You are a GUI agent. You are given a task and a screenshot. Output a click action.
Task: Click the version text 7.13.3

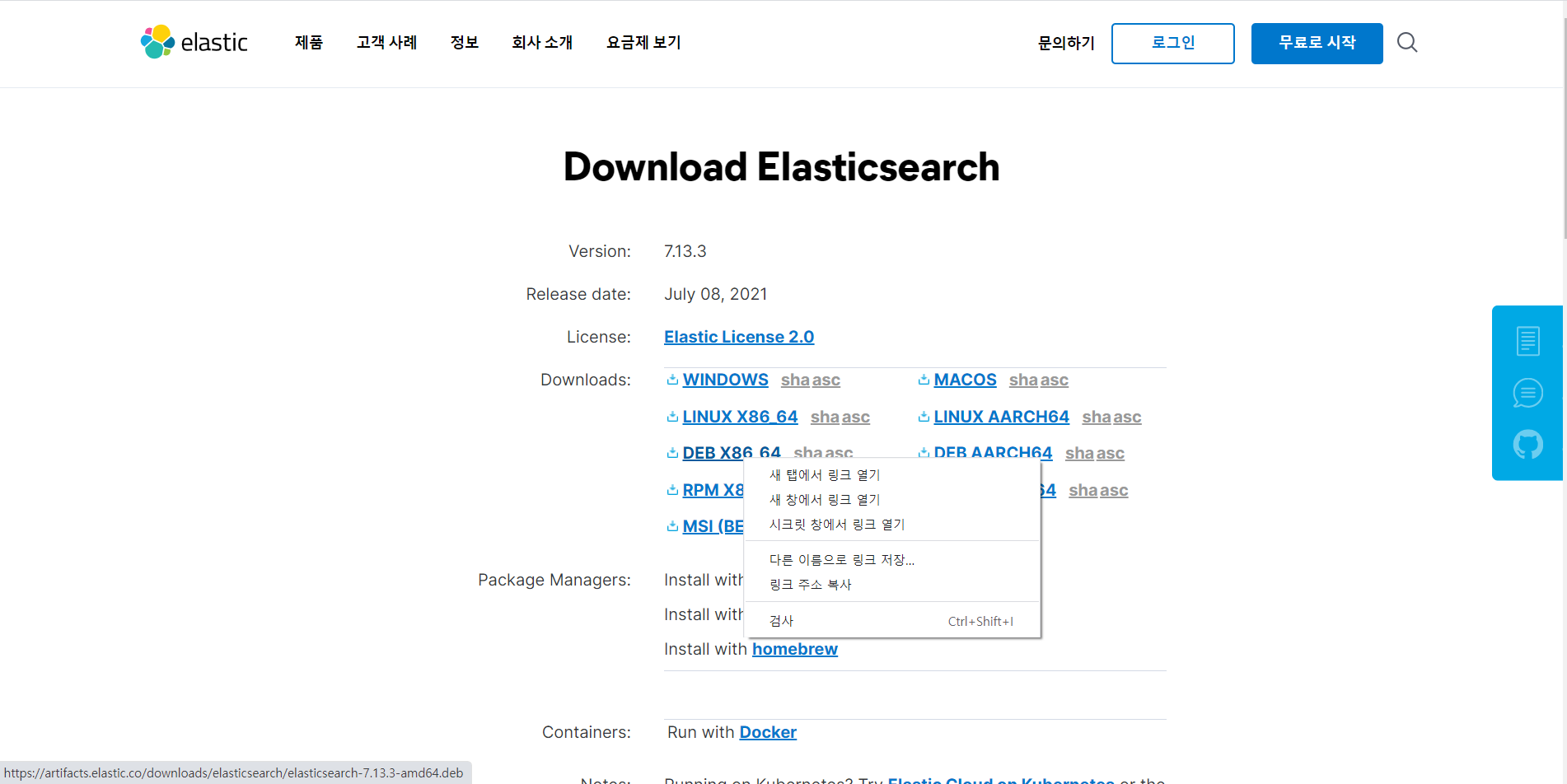685,251
